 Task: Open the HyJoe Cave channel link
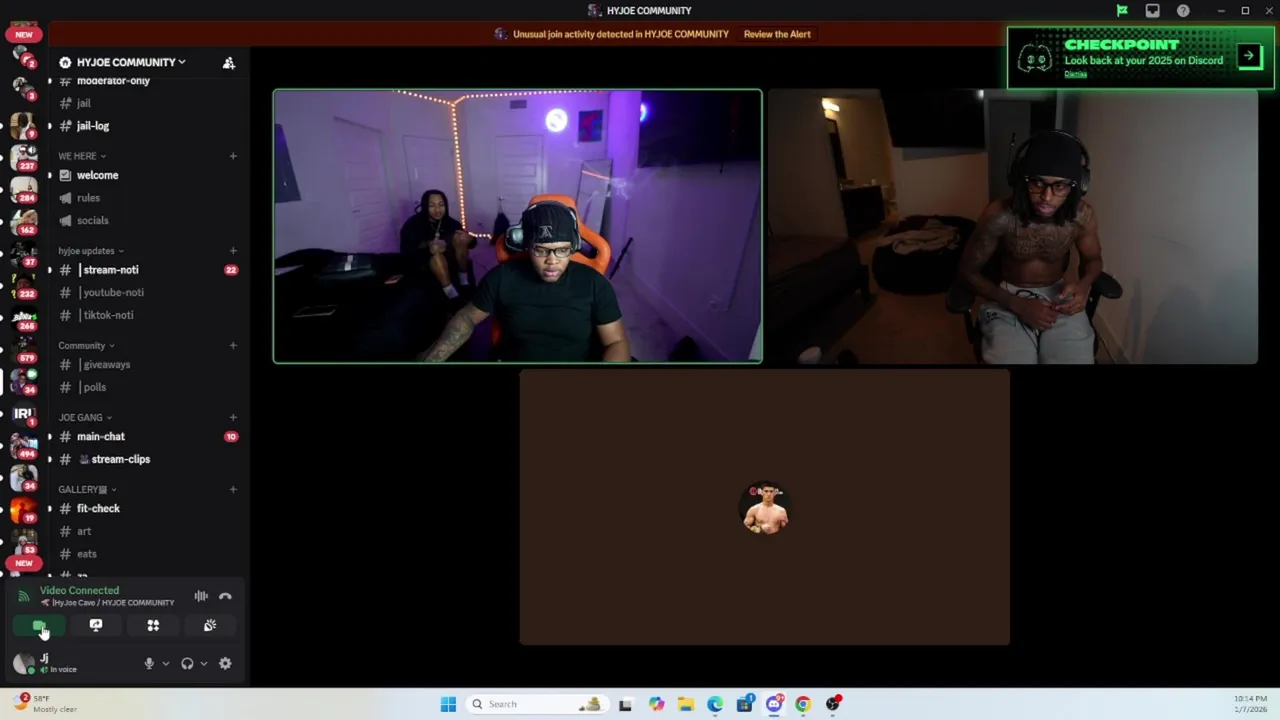(x=107, y=603)
